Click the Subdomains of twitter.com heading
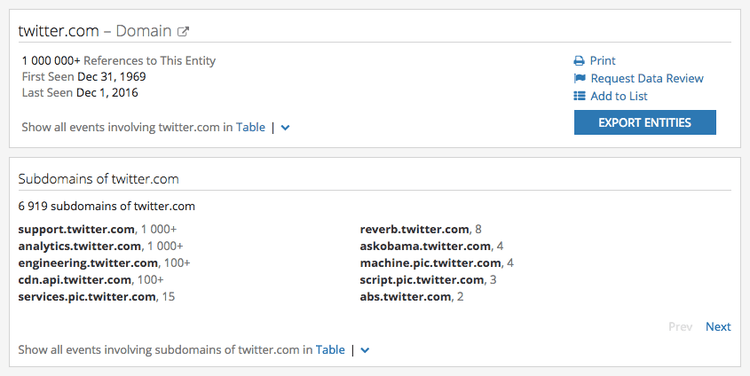Image resolution: width=750 pixels, height=376 pixels. [99, 179]
